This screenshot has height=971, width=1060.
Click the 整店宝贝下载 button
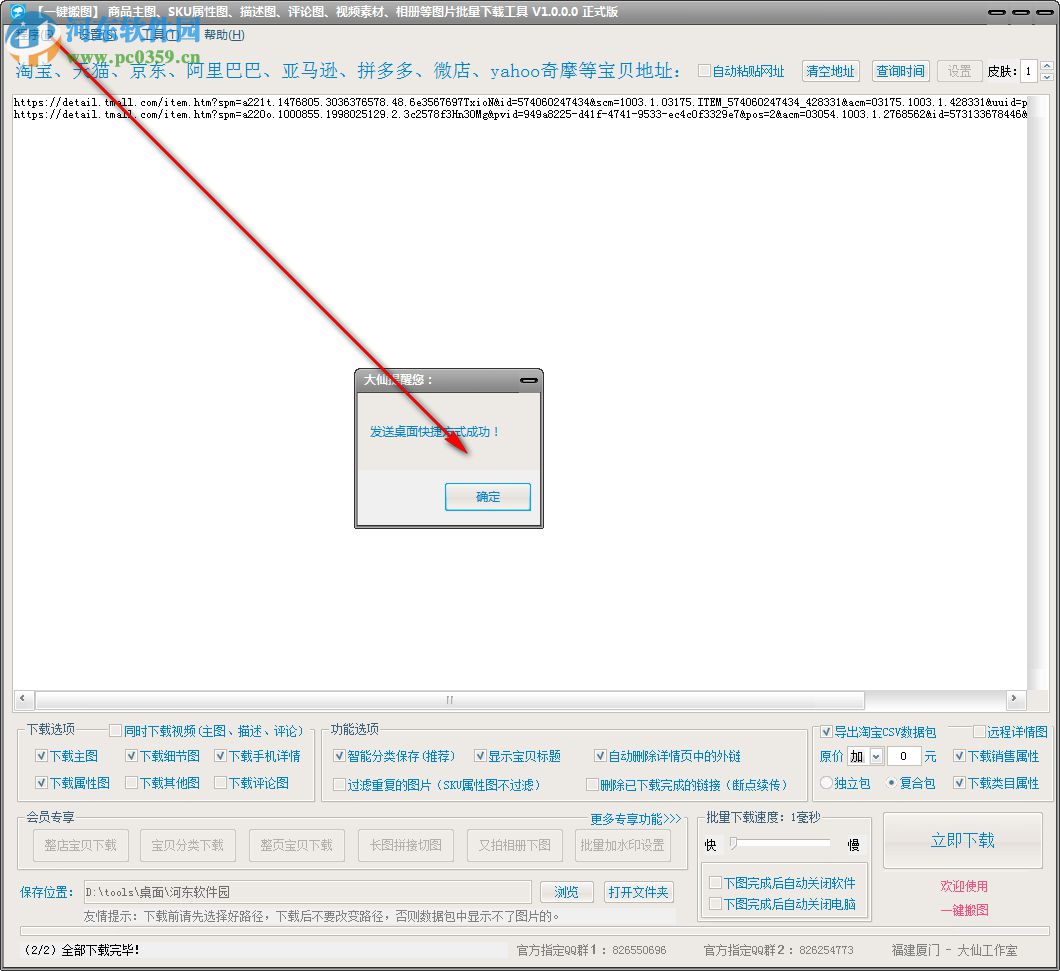click(80, 845)
